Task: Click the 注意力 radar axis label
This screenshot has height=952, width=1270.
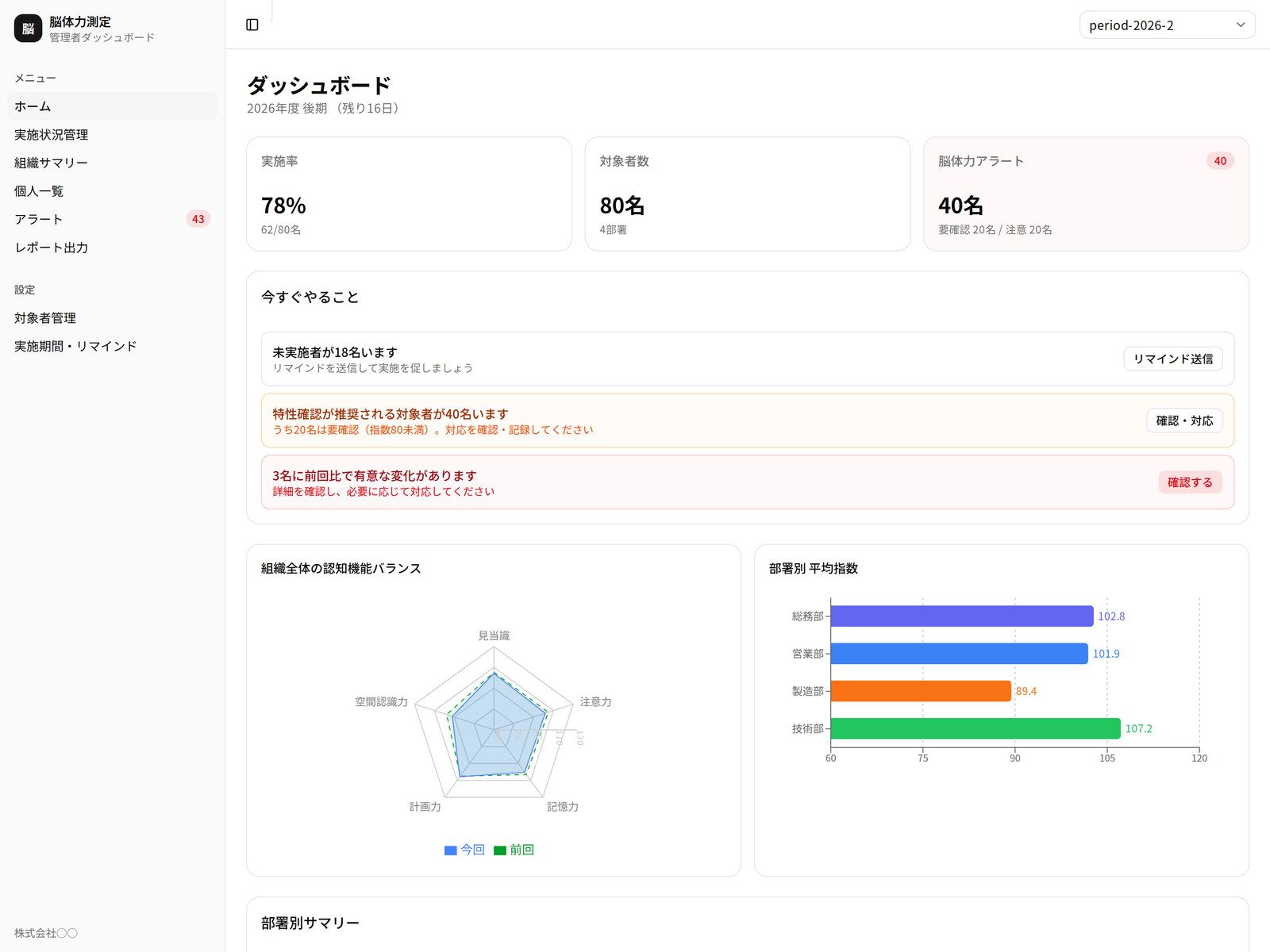Action: 595,701
